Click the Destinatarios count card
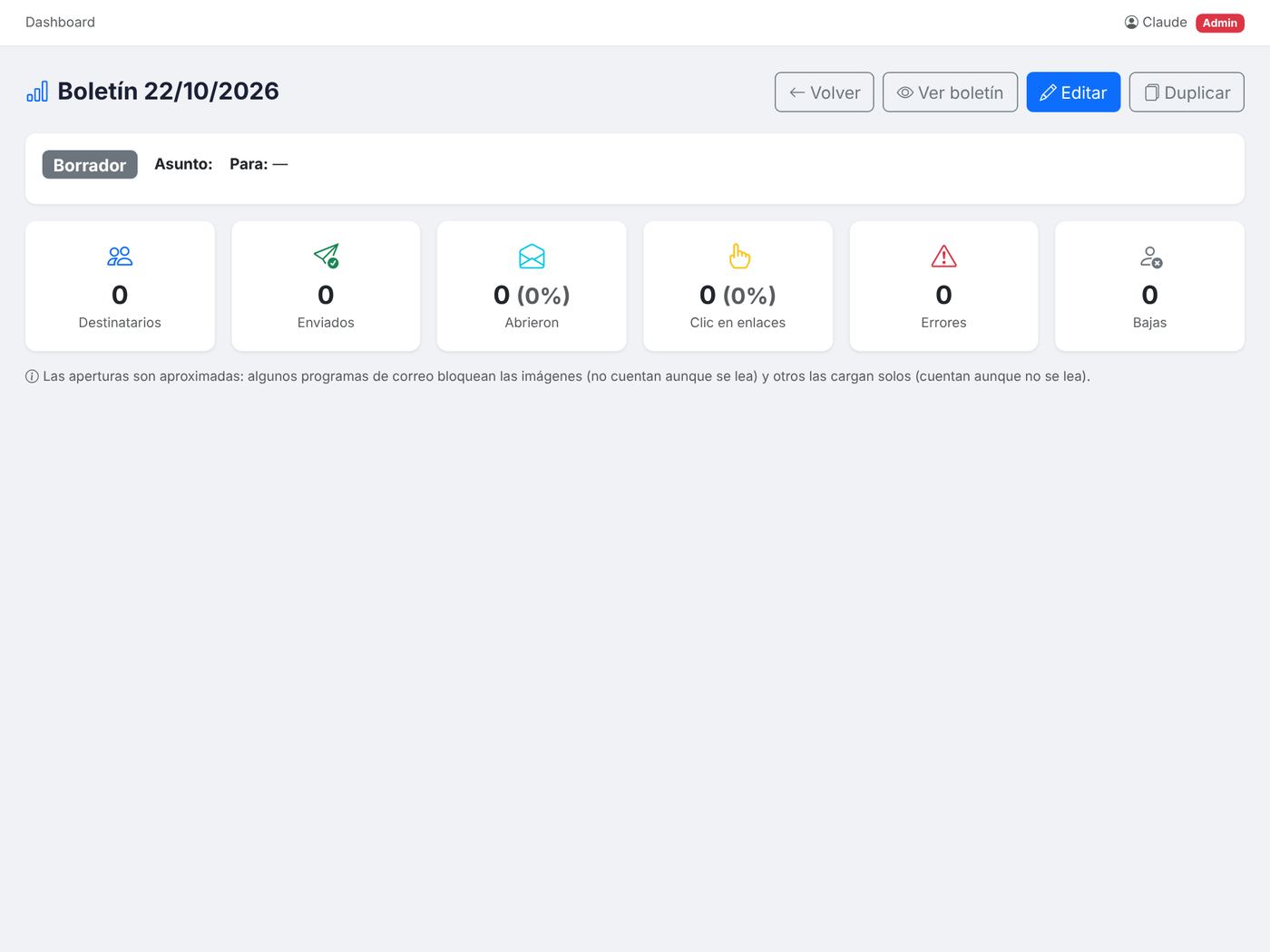1270x952 pixels. [120, 286]
